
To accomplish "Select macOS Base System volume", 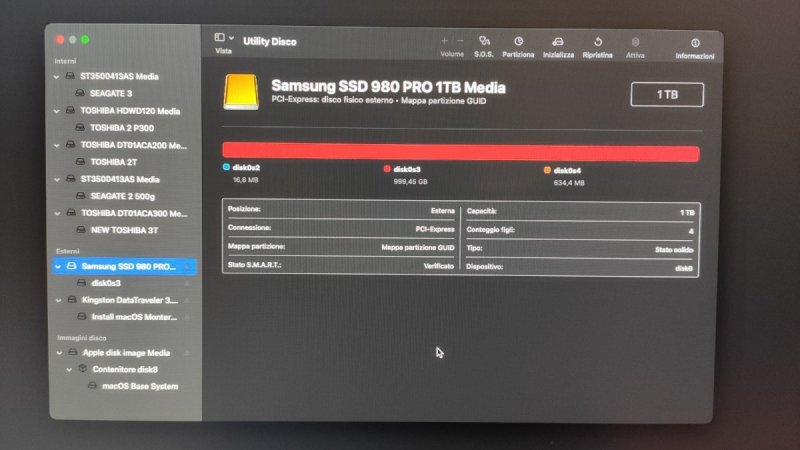I will click(x=140, y=386).
